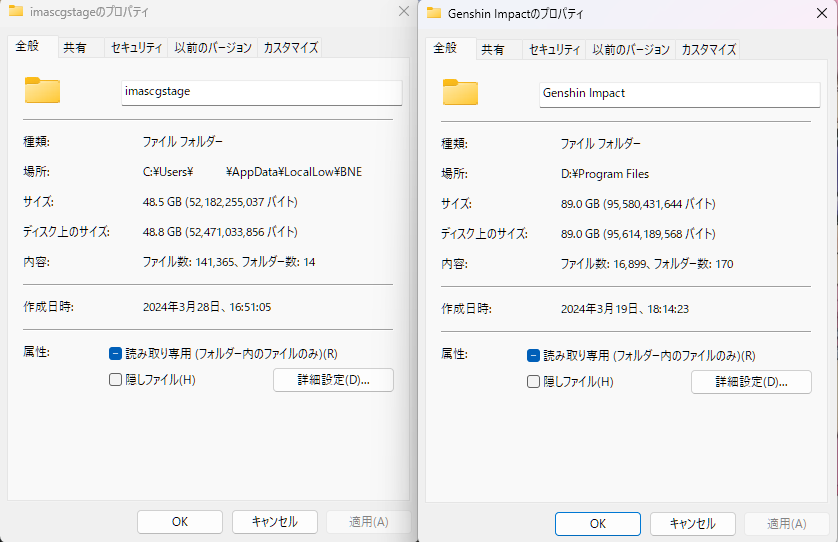Toggle 隠しファイル checkbox in imascgstage window
The height and width of the screenshot is (542, 838).
115,380
